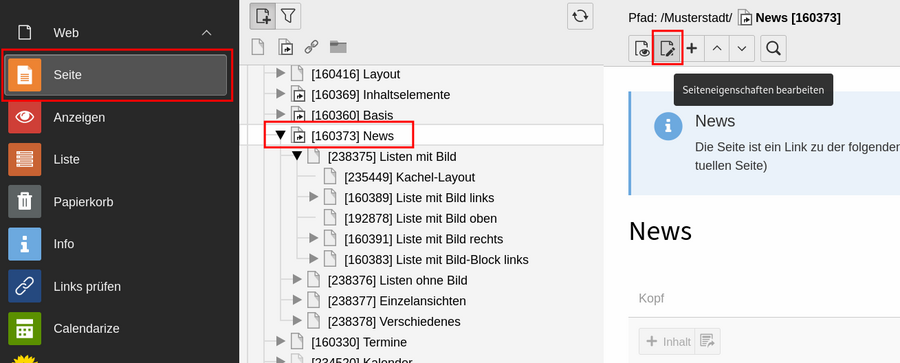The height and width of the screenshot is (363, 900).
Task: Open the Papierkorb trash module
Action: pos(117,202)
